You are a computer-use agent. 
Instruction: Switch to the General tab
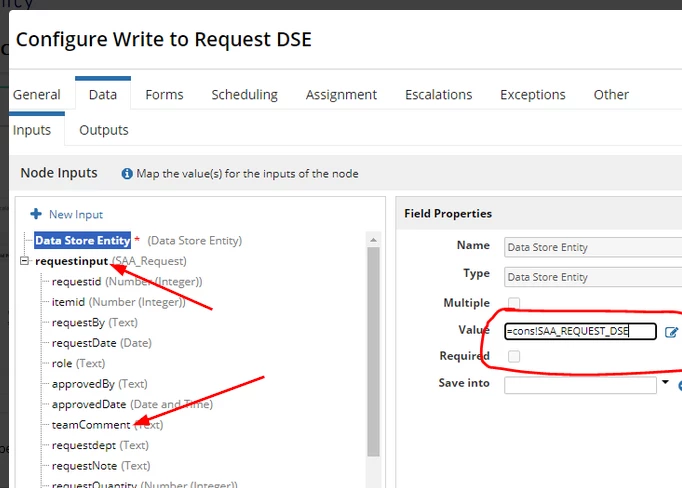(37, 94)
